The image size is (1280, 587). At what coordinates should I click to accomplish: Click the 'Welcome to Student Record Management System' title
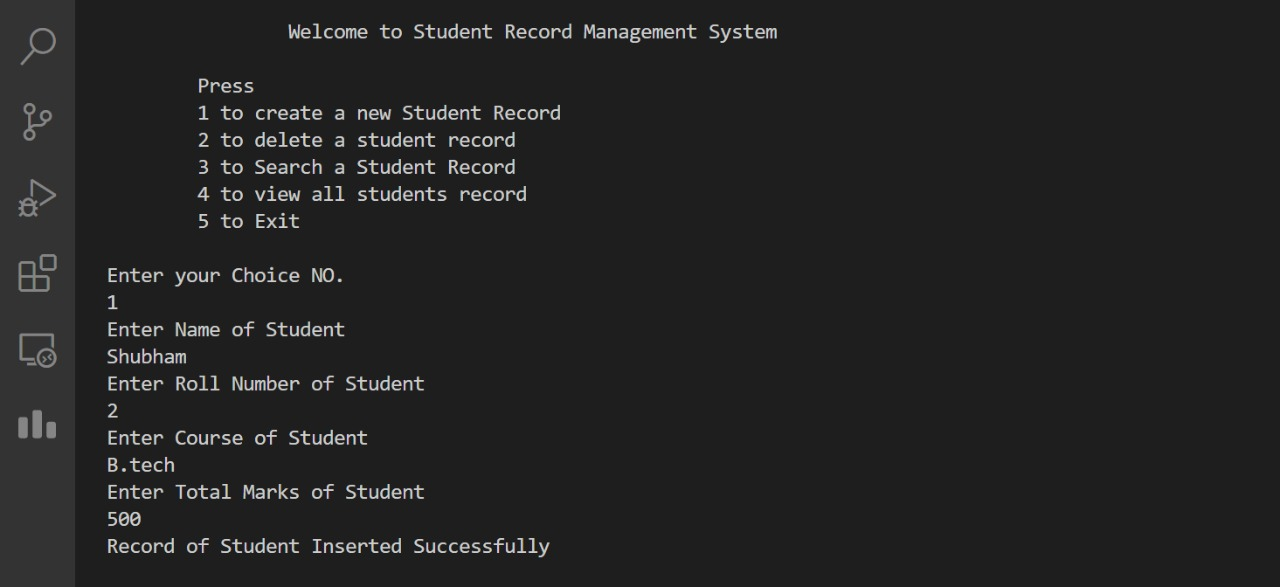(x=532, y=31)
